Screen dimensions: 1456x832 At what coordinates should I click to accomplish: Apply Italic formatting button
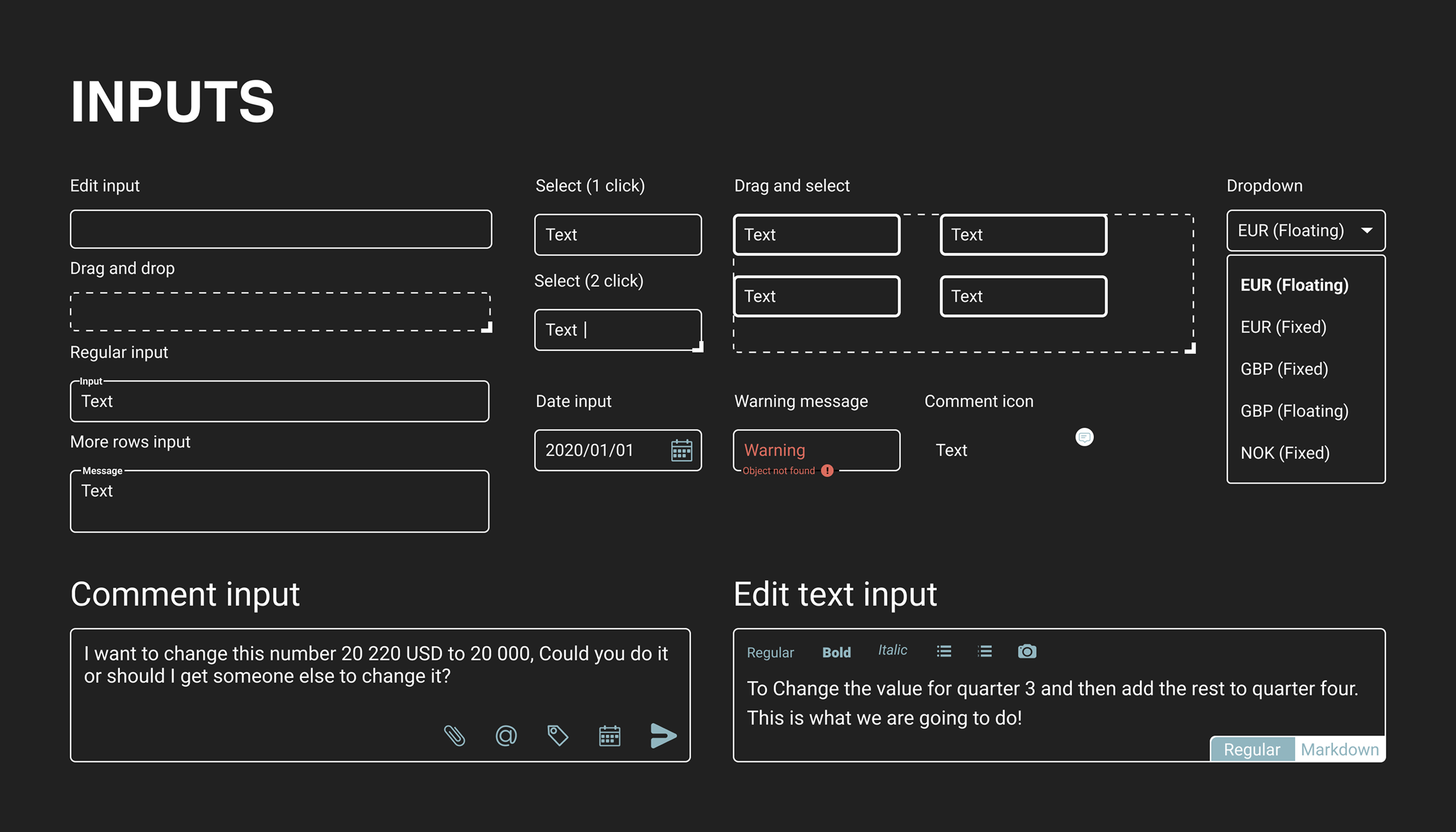coord(892,650)
